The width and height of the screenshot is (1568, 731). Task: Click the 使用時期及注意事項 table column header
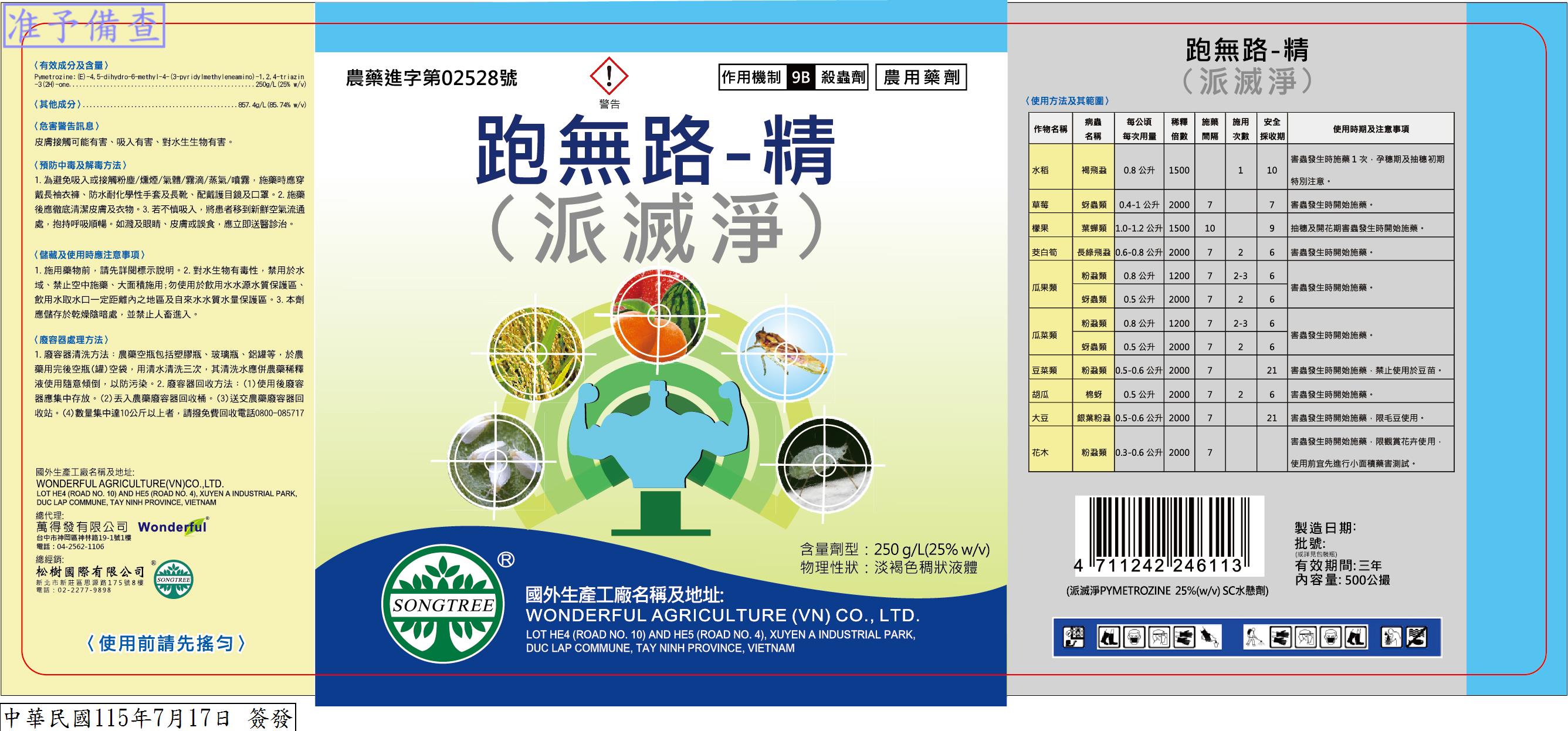(1371, 129)
